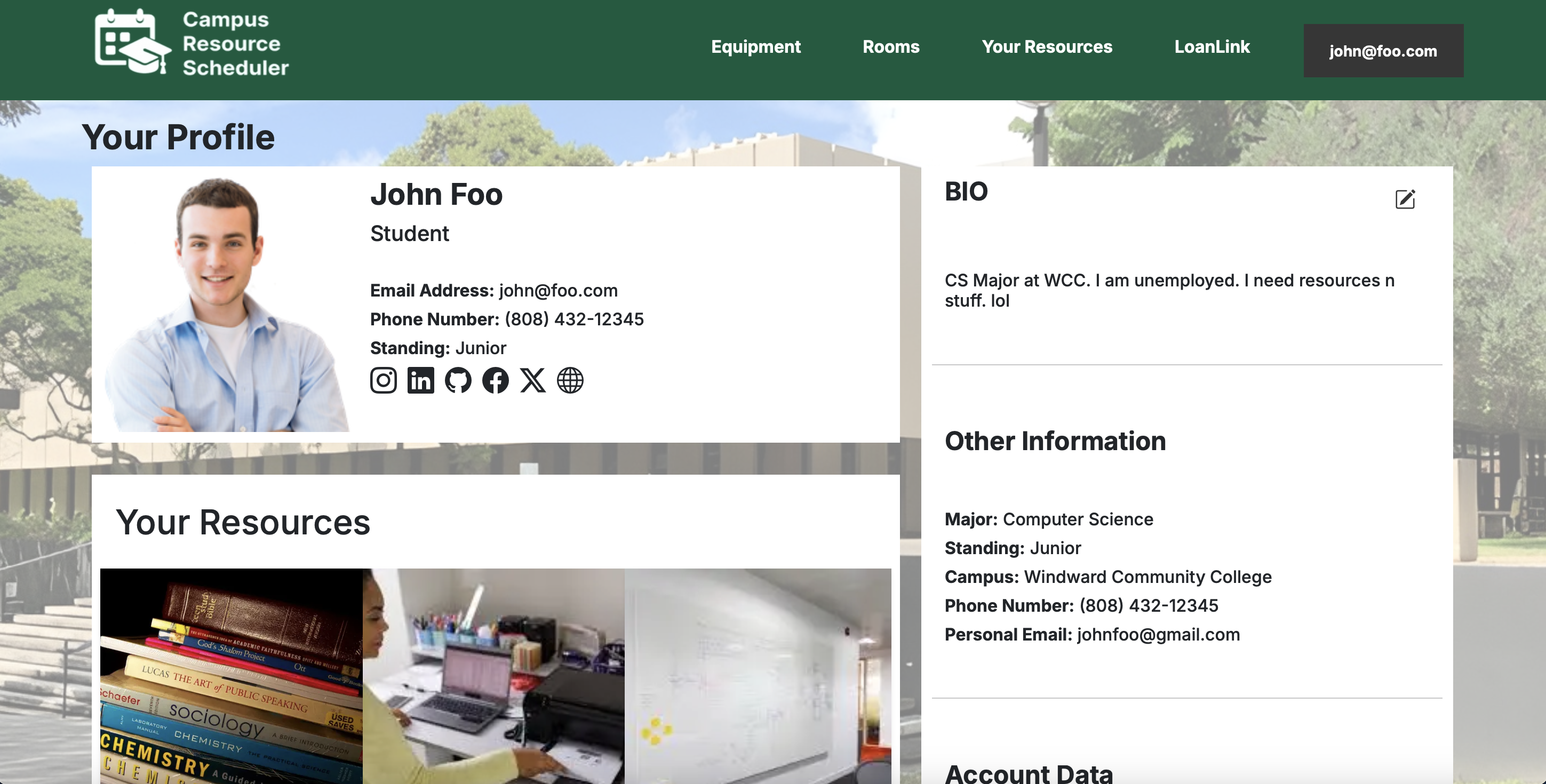Image resolution: width=1546 pixels, height=784 pixels.
Task: Go to the Rooms page
Action: click(891, 47)
